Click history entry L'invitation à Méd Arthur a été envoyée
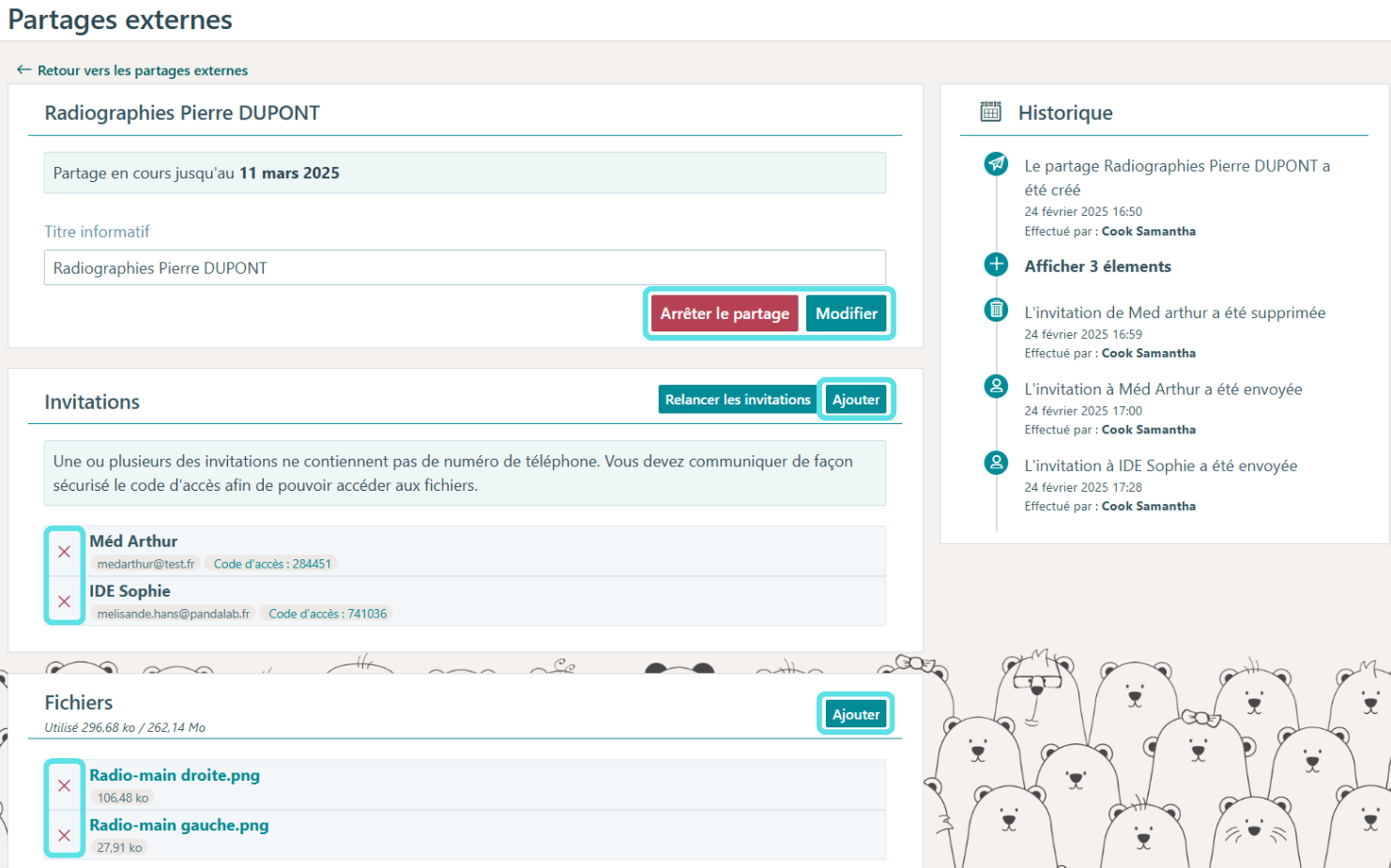 tap(1163, 389)
